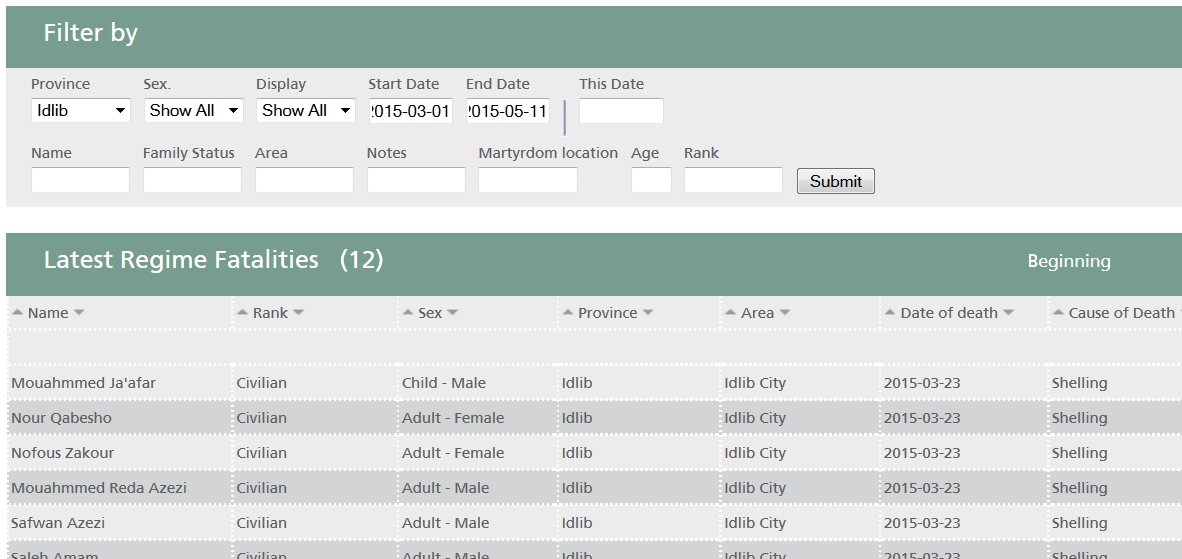Sort Name column ascending with up arrow
1182x559 pixels.
click(x=18, y=313)
